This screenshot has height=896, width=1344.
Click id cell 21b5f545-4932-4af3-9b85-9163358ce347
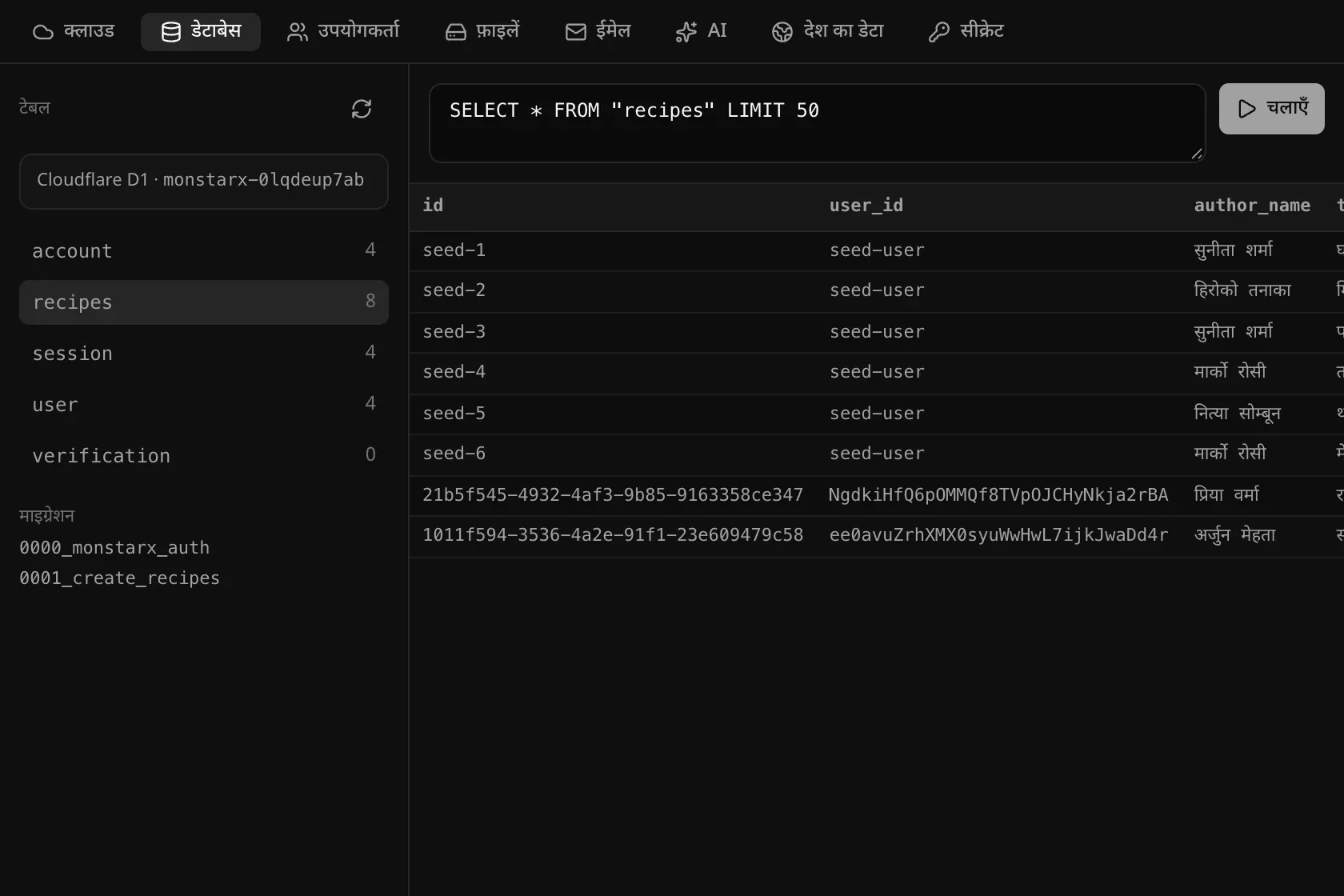click(x=613, y=495)
